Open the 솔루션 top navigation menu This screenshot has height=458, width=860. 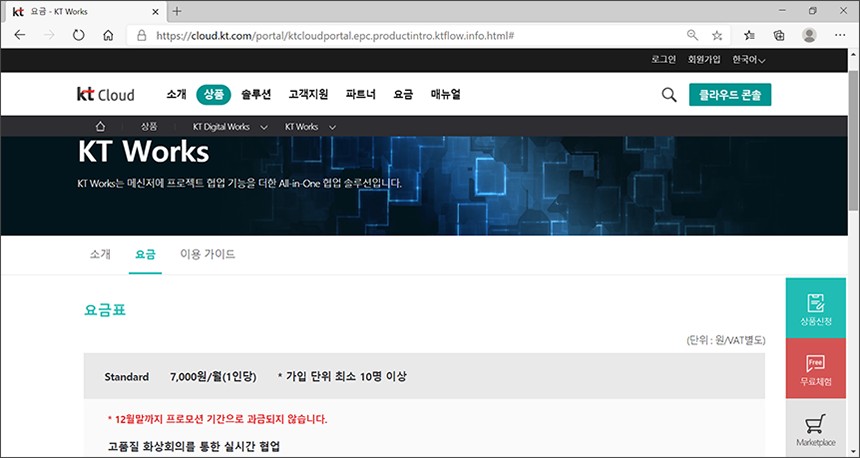tap(256, 94)
